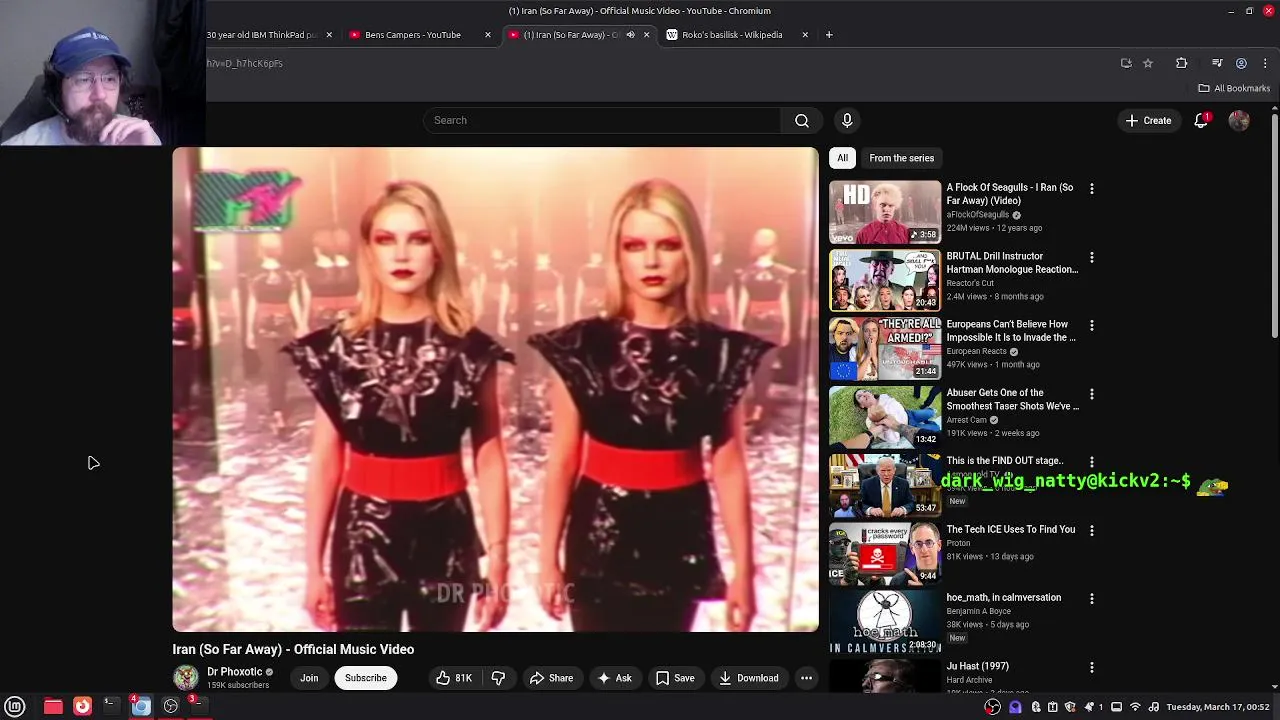Open hoe_math in calmversation thumbnail

885,622
